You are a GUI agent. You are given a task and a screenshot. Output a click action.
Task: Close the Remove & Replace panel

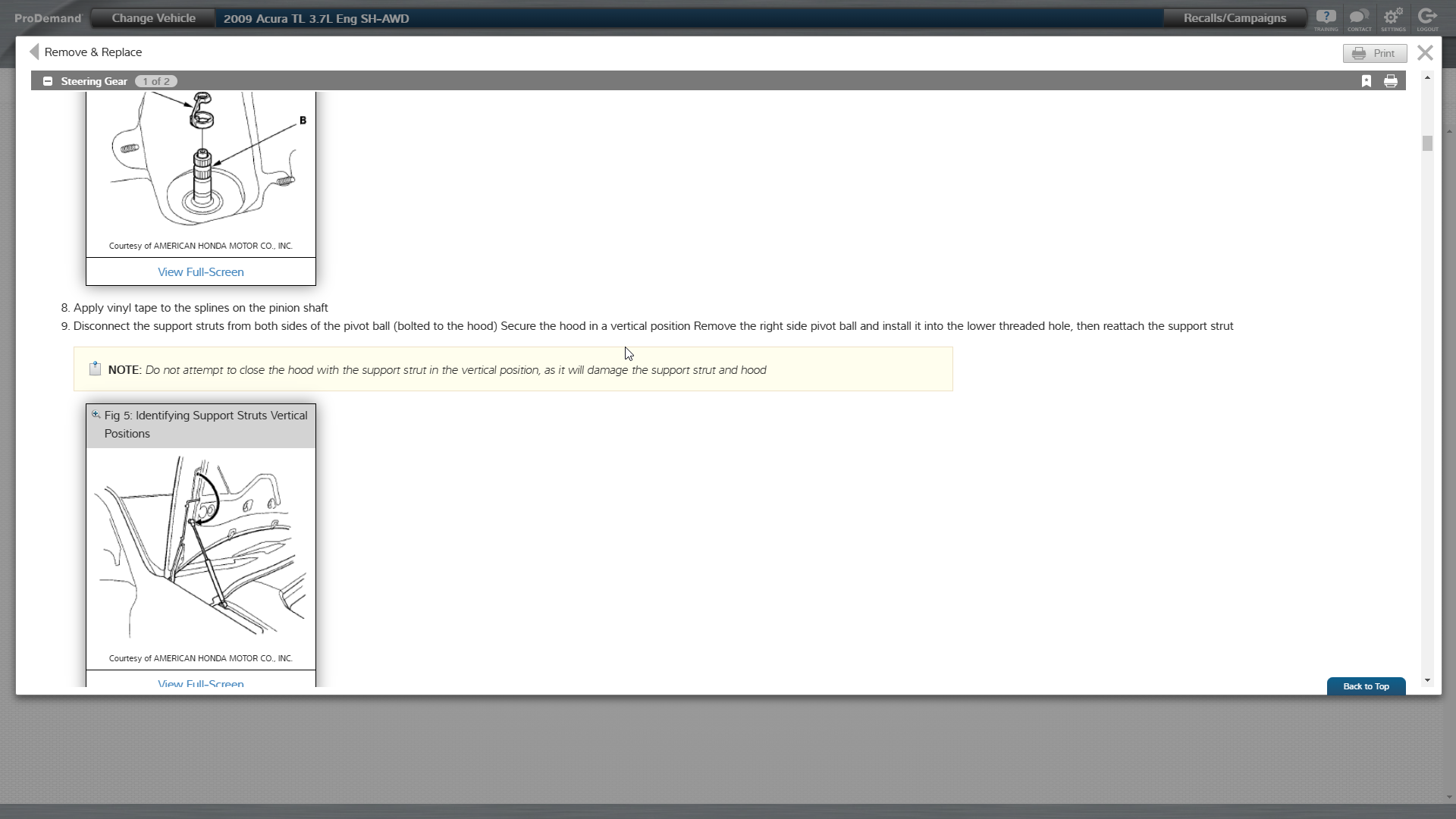(x=1425, y=52)
